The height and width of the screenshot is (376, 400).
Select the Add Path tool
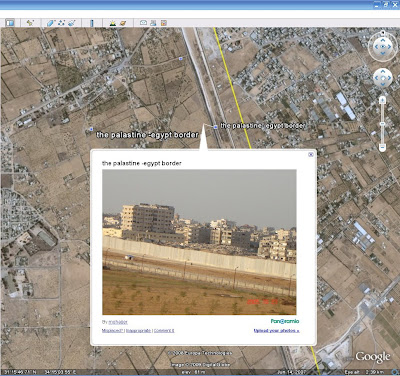click(61, 23)
